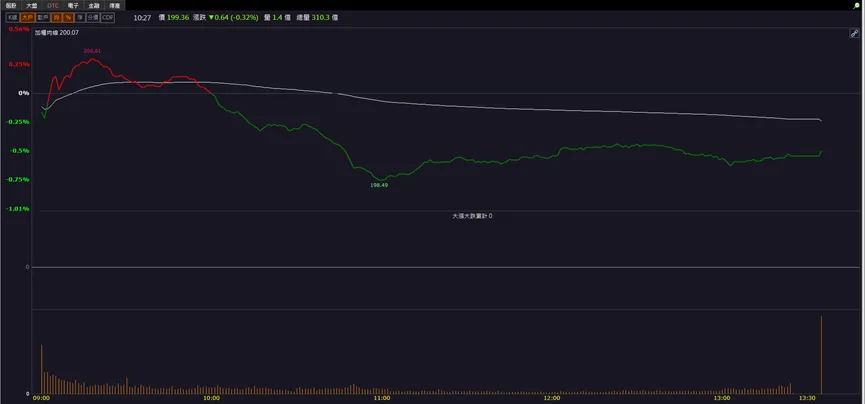Switch to the 大盤 tab

point(31,6)
